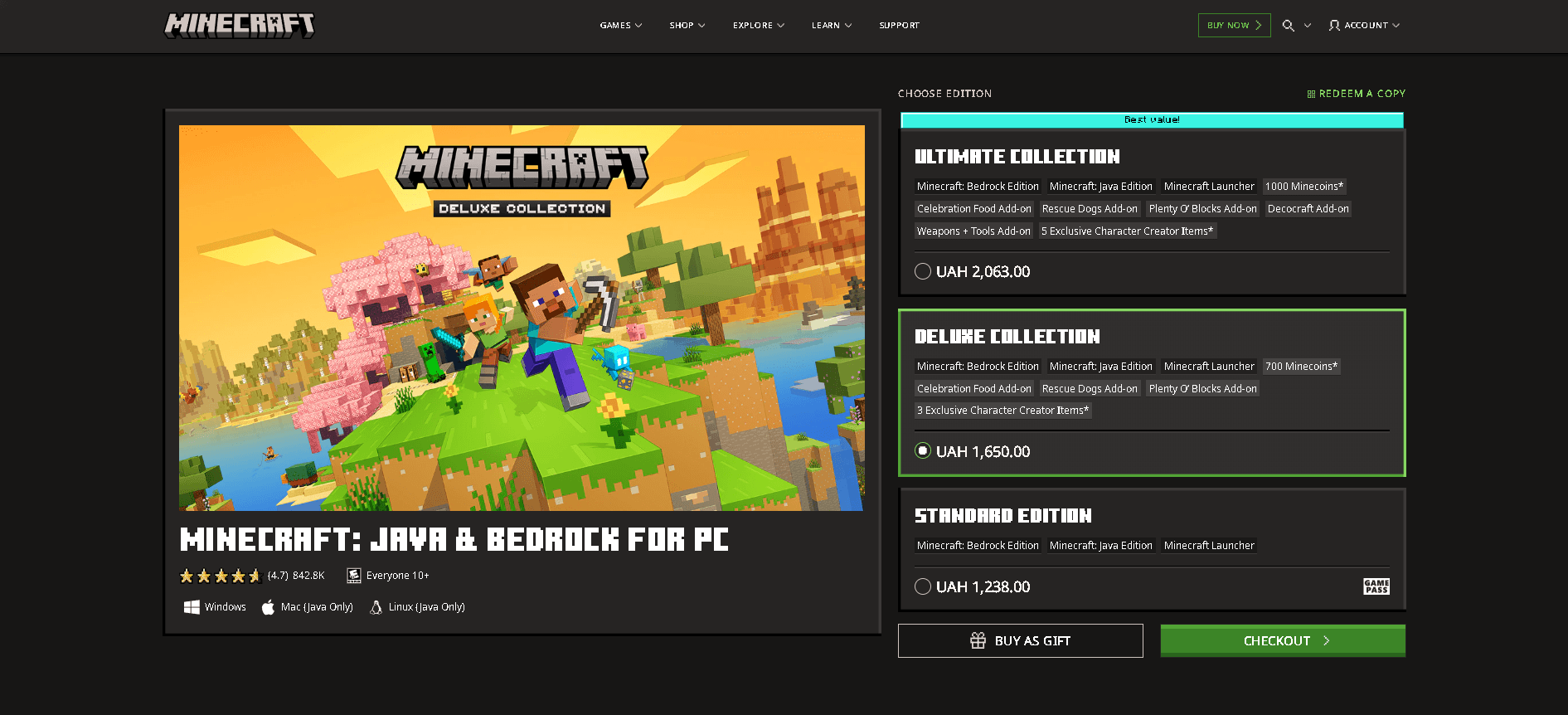Click the 3 Exclusive Character Creator Items tag
1568x715 pixels.
[x=1003, y=411]
